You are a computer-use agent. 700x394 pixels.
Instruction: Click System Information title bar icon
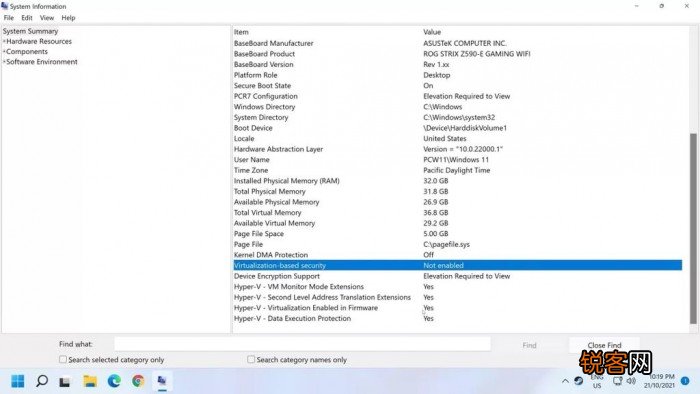click(x=4, y=6)
